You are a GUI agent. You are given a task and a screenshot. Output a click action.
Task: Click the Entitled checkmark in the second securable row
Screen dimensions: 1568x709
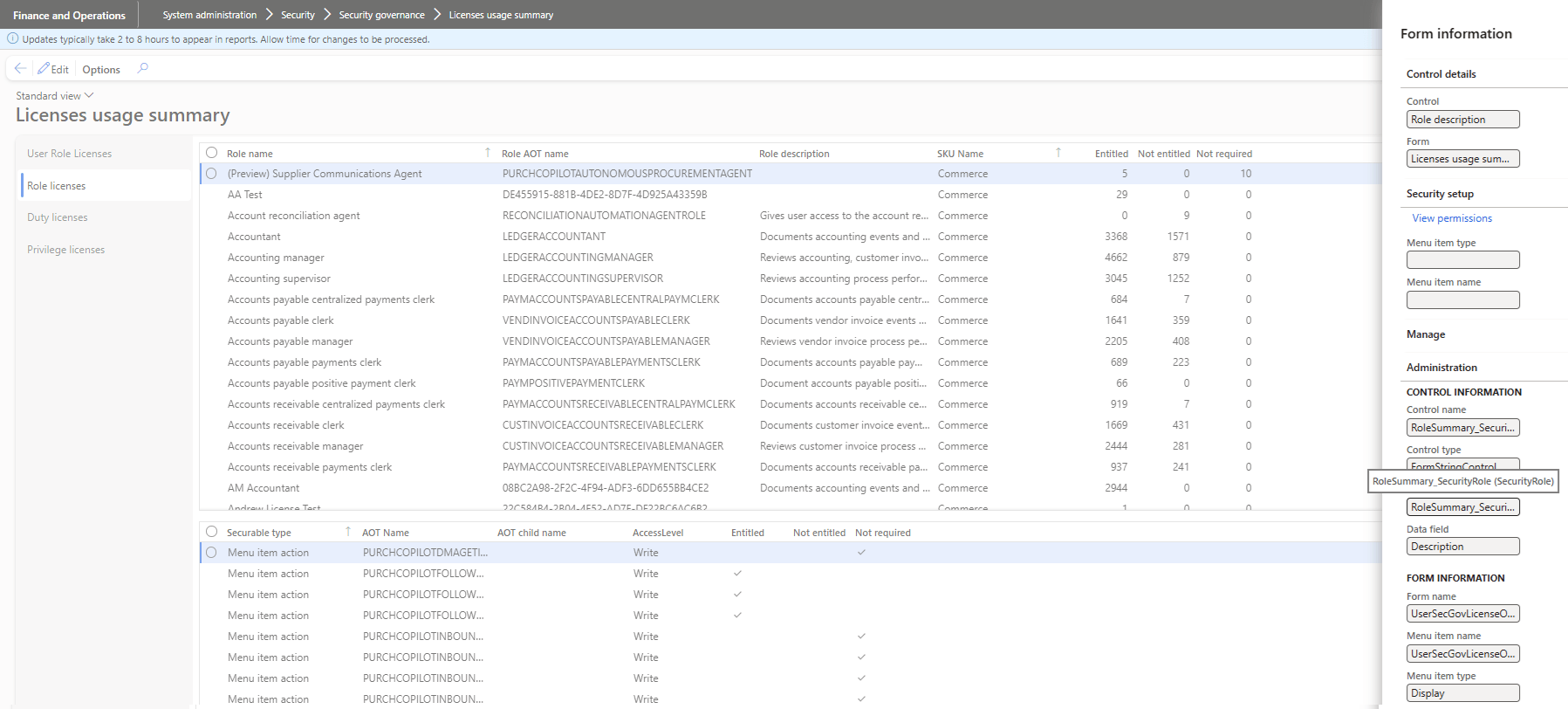[x=737, y=574]
